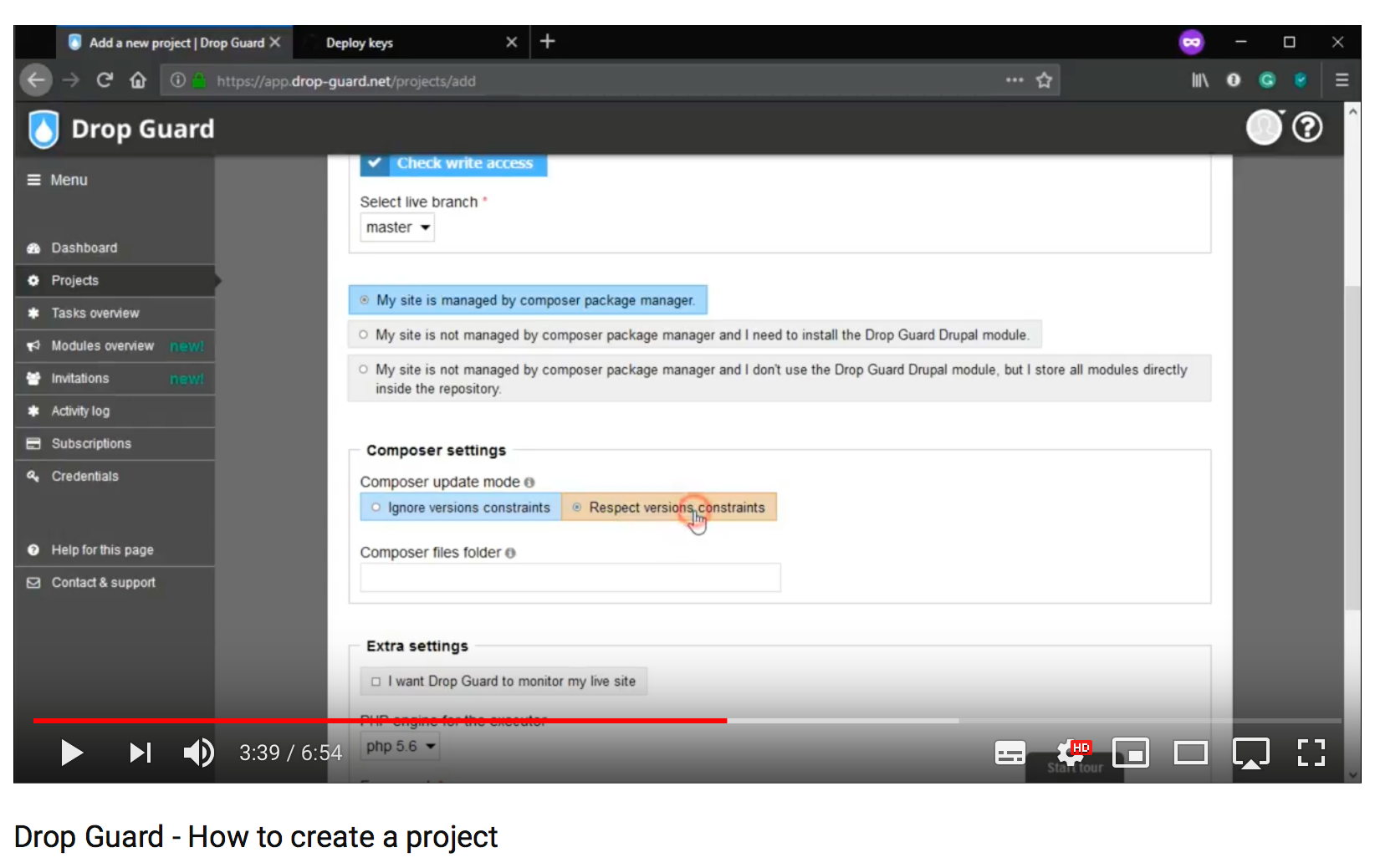
Task: Bookmark this page with the star
Action: tap(1044, 80)
